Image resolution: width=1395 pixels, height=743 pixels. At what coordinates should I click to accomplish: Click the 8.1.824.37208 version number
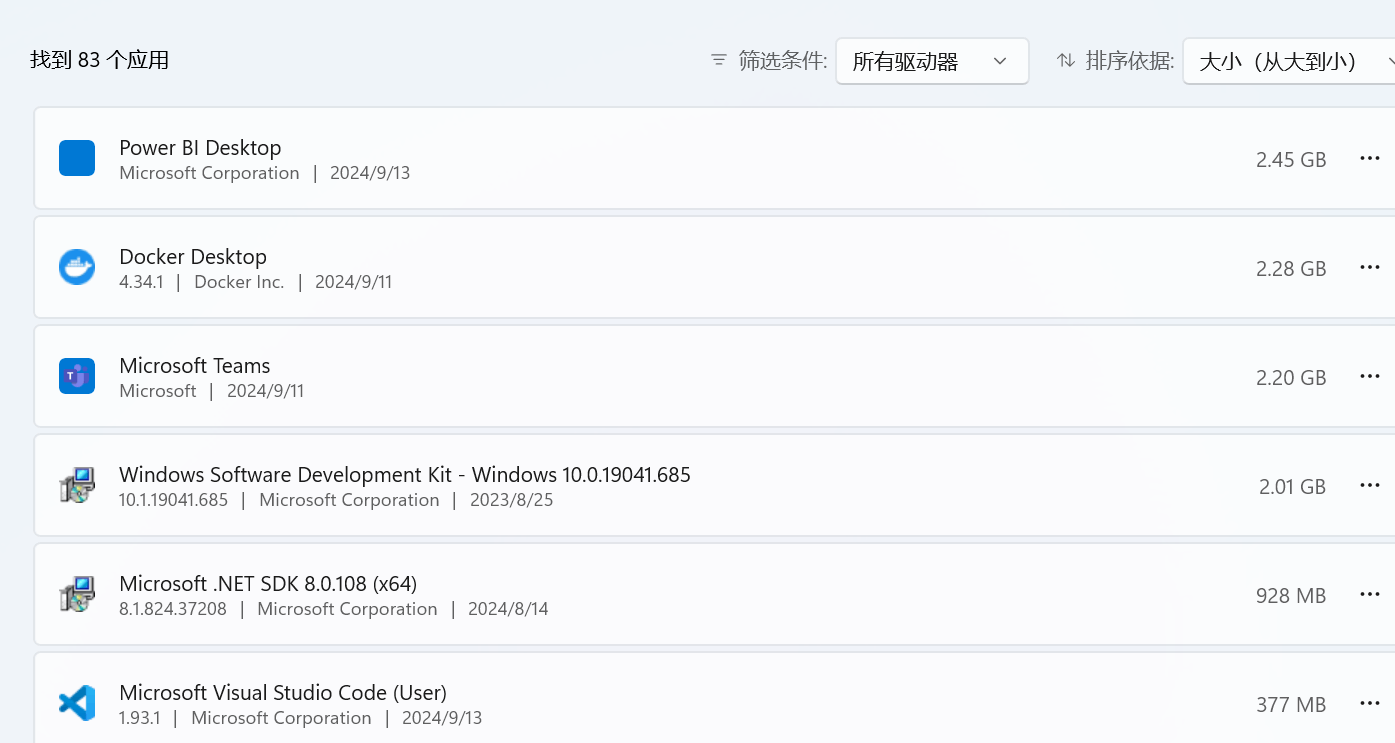pyautogui.click(x=173, y=609)
